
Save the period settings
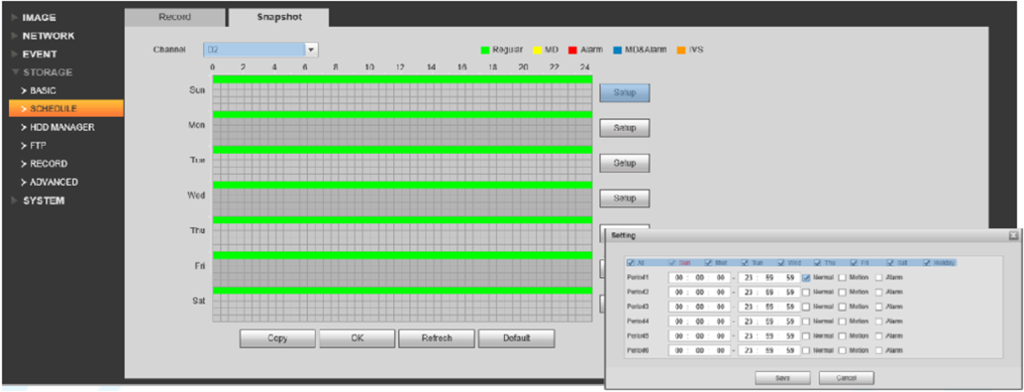pos(782,378)
